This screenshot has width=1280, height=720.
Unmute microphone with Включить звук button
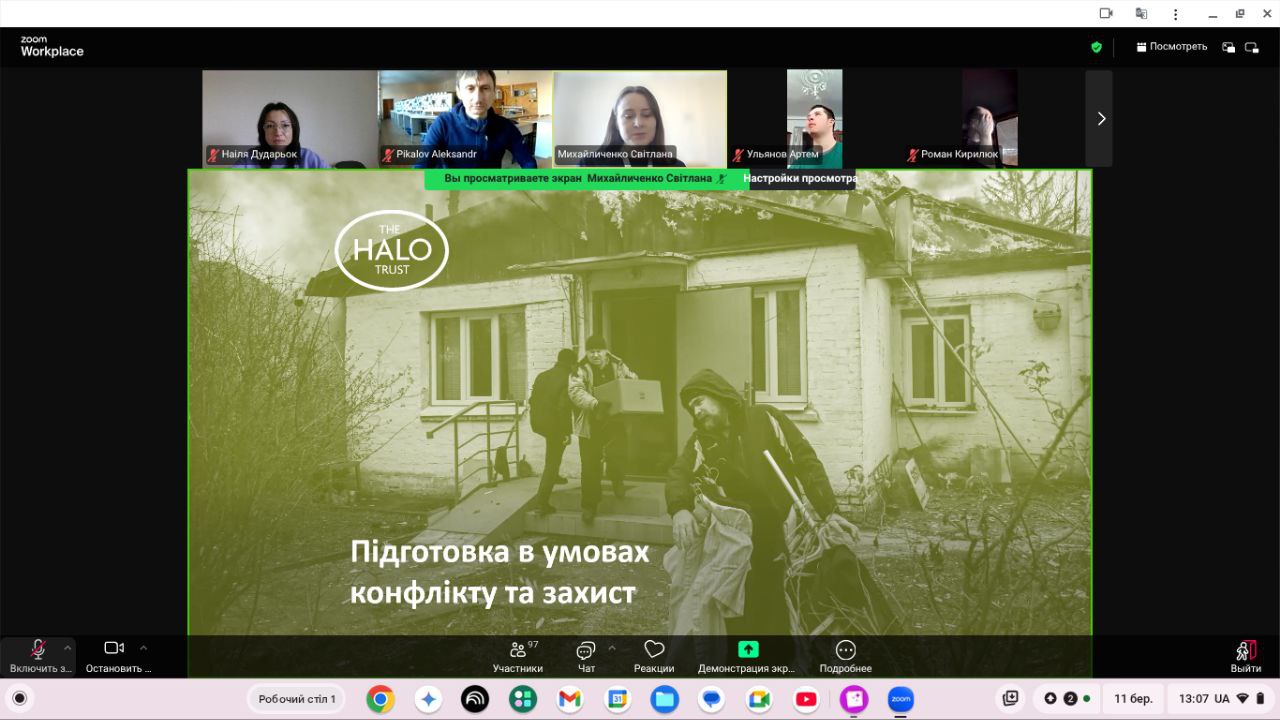(38, 655)
